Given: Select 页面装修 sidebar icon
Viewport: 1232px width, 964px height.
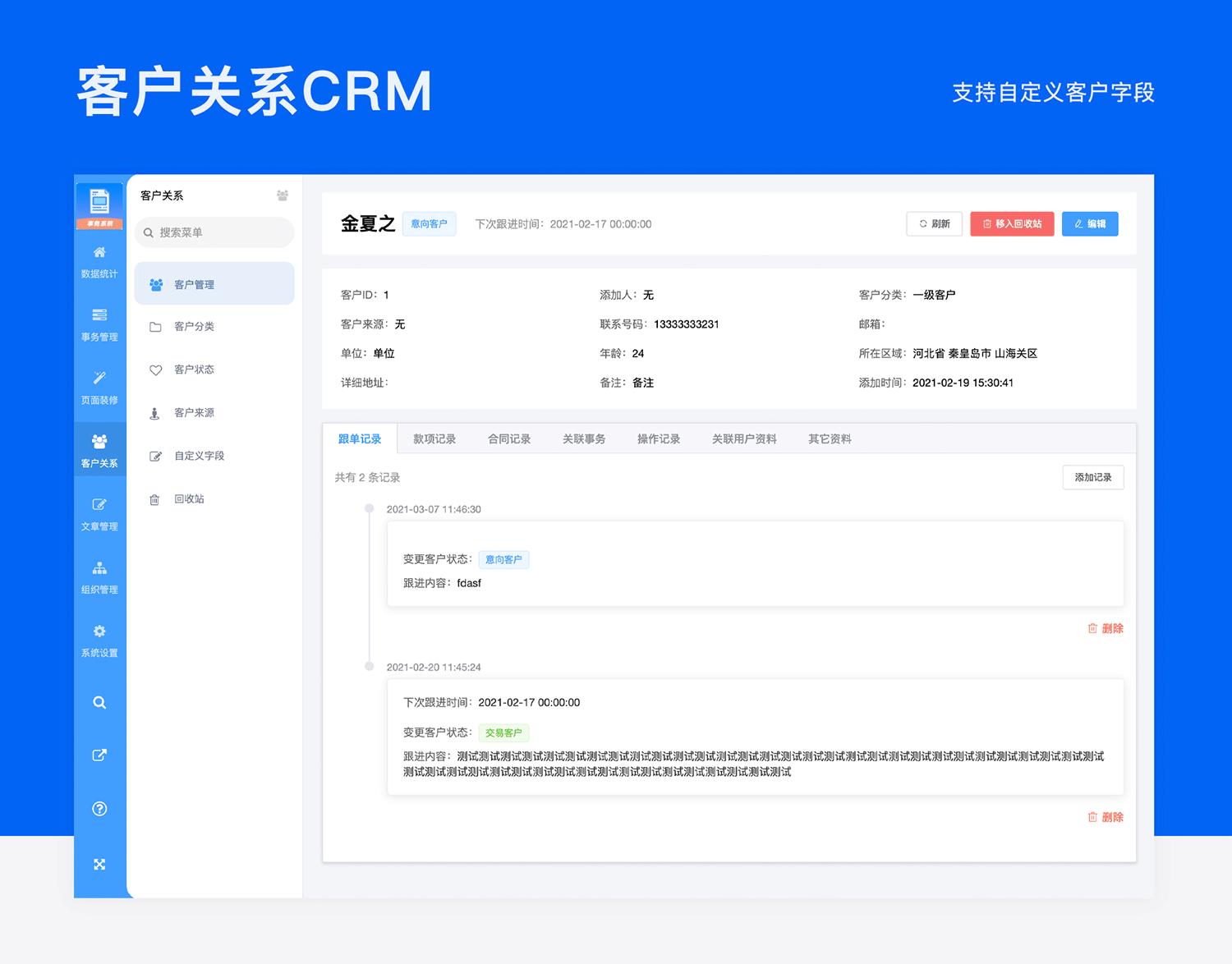Looking at the screenshot, I should 99,388.
